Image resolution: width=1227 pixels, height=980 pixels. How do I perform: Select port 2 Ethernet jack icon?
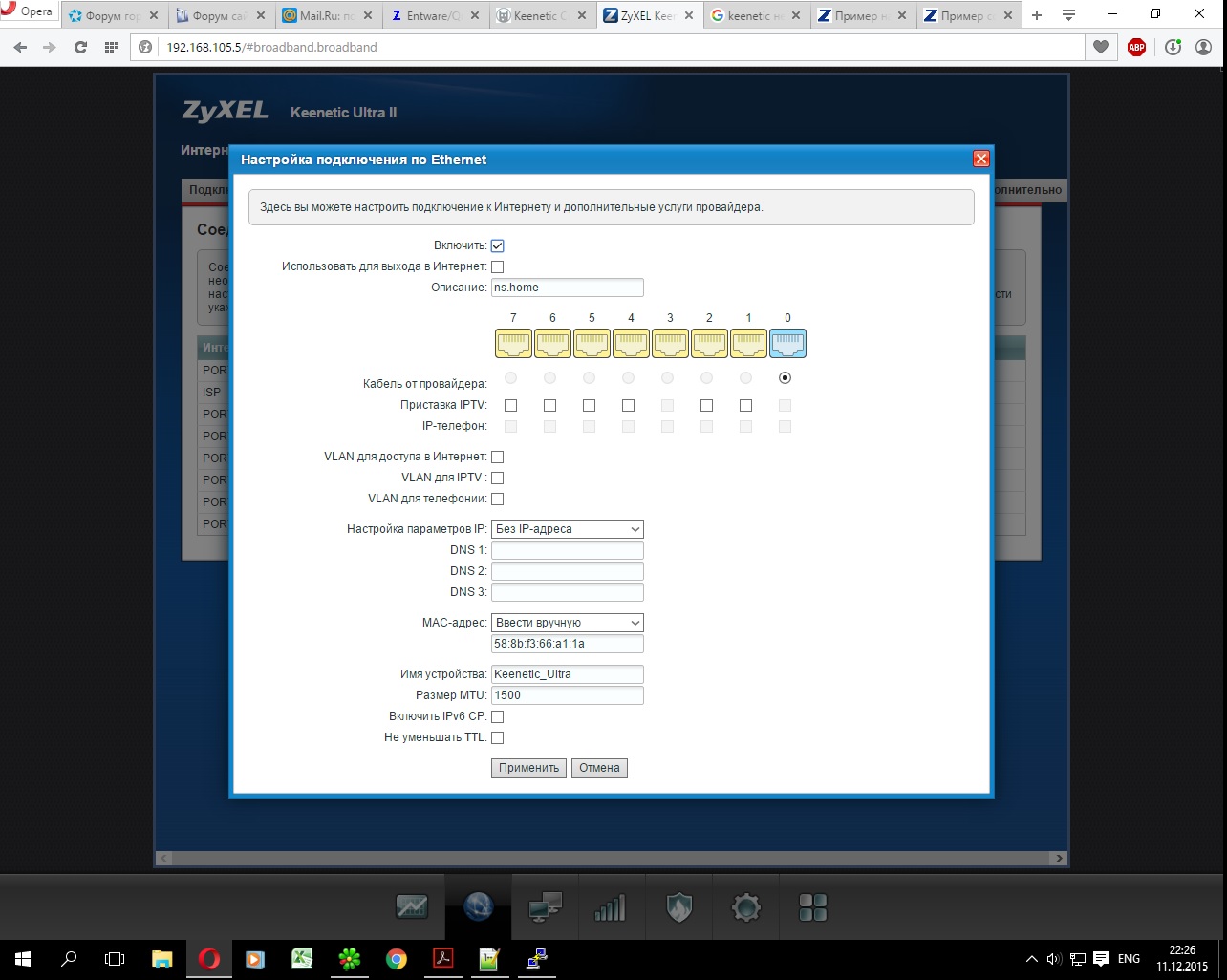(x=710, y=343)
